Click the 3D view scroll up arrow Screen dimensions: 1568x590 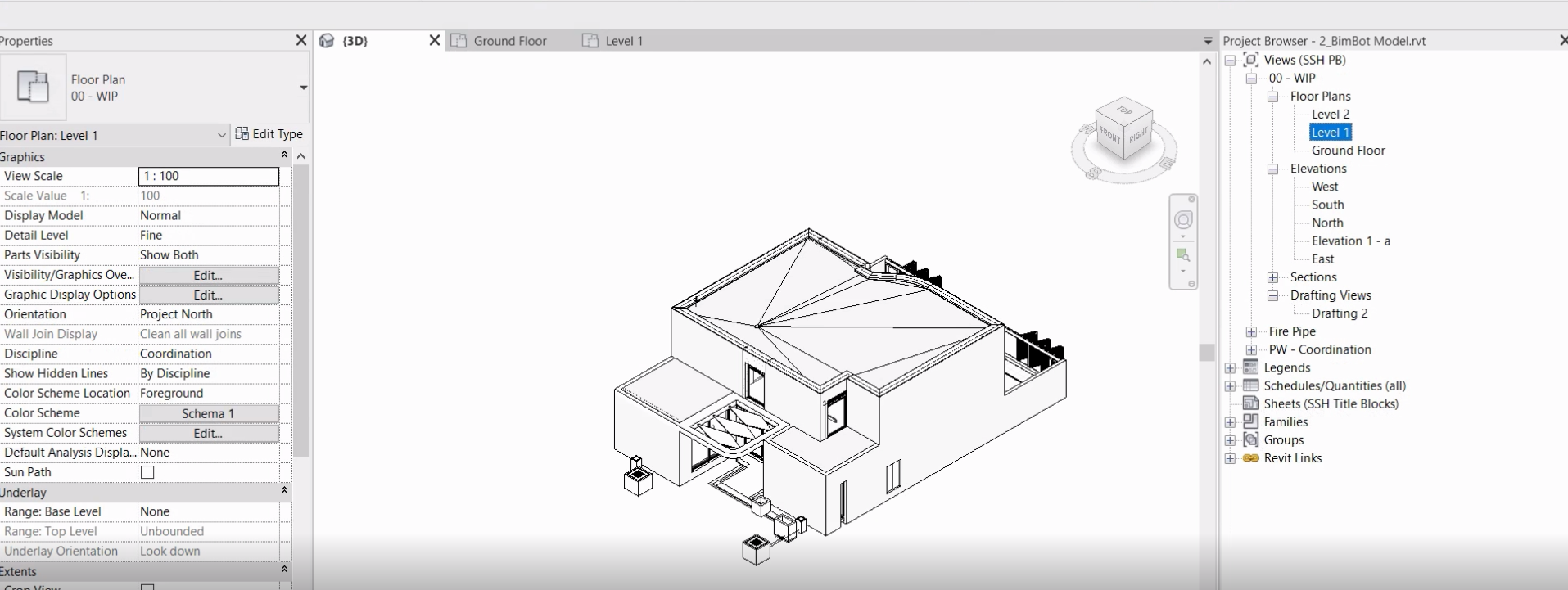point(1207,61)
